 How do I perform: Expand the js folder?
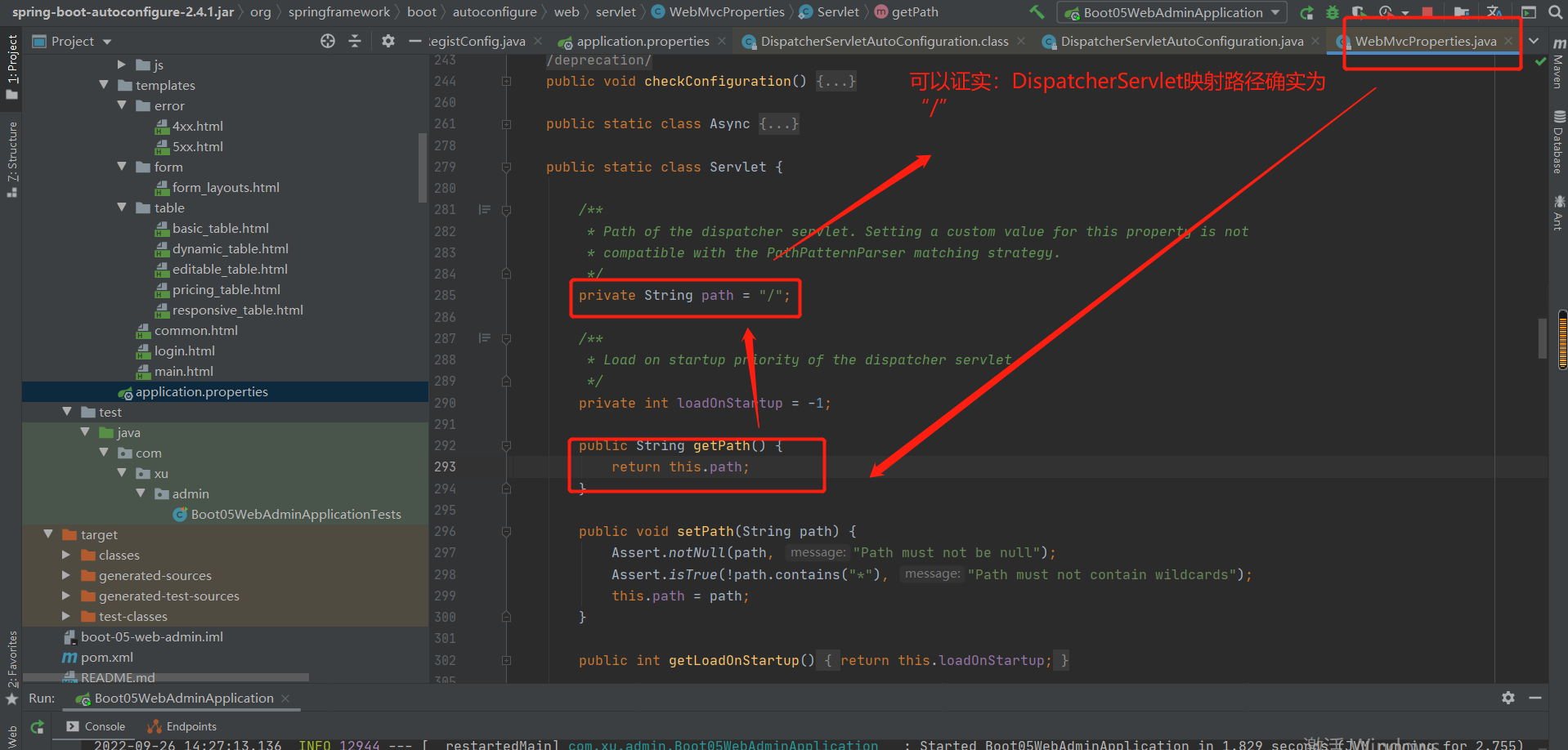[122, 65]
